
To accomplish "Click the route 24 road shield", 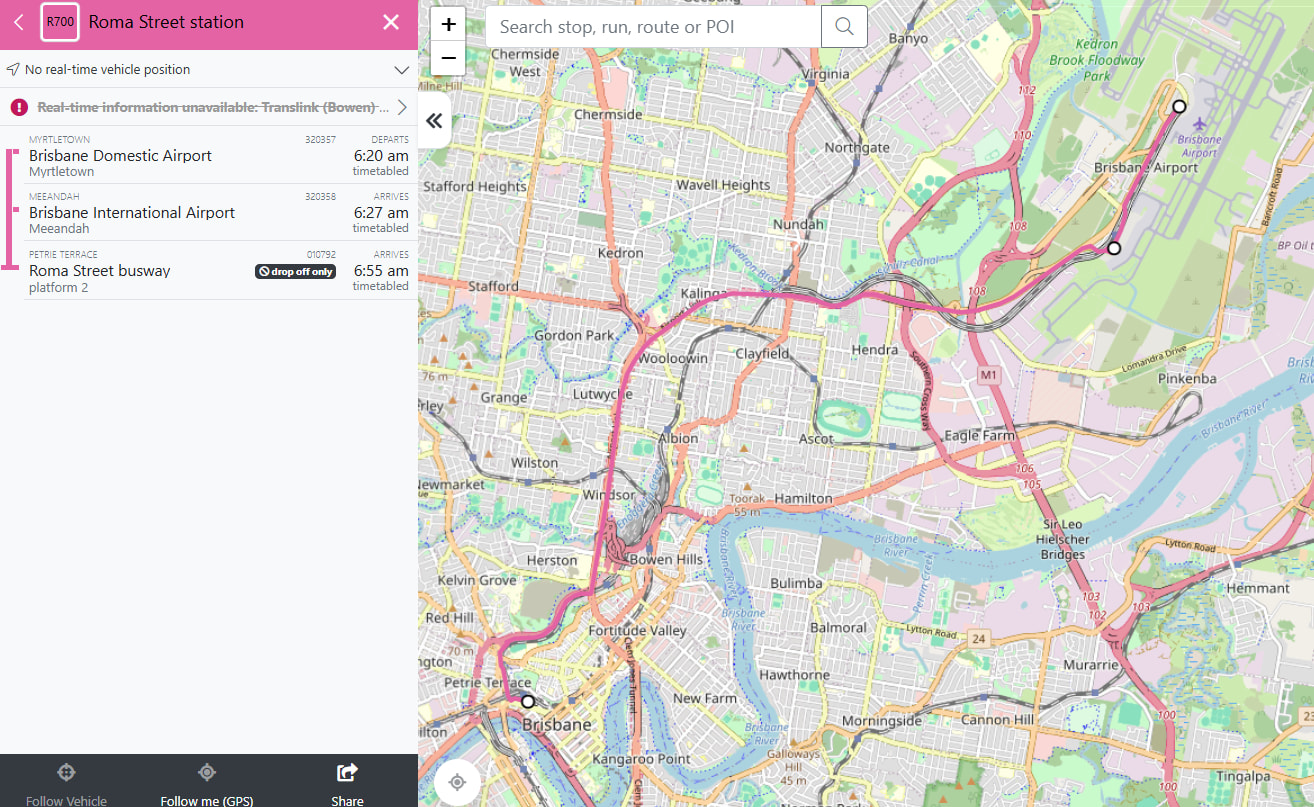I will 979,639.
